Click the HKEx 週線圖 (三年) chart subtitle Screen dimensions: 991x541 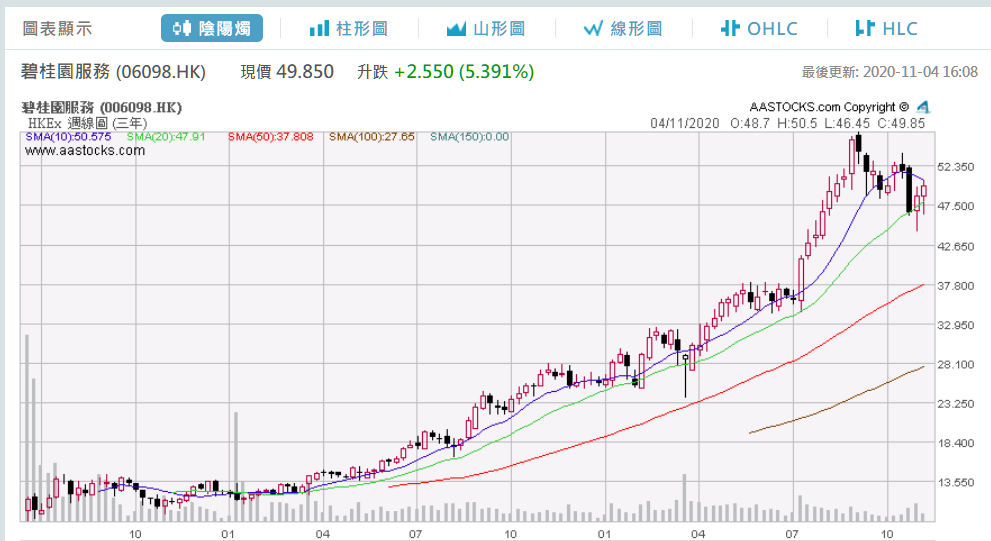click(x=87, y=123)
